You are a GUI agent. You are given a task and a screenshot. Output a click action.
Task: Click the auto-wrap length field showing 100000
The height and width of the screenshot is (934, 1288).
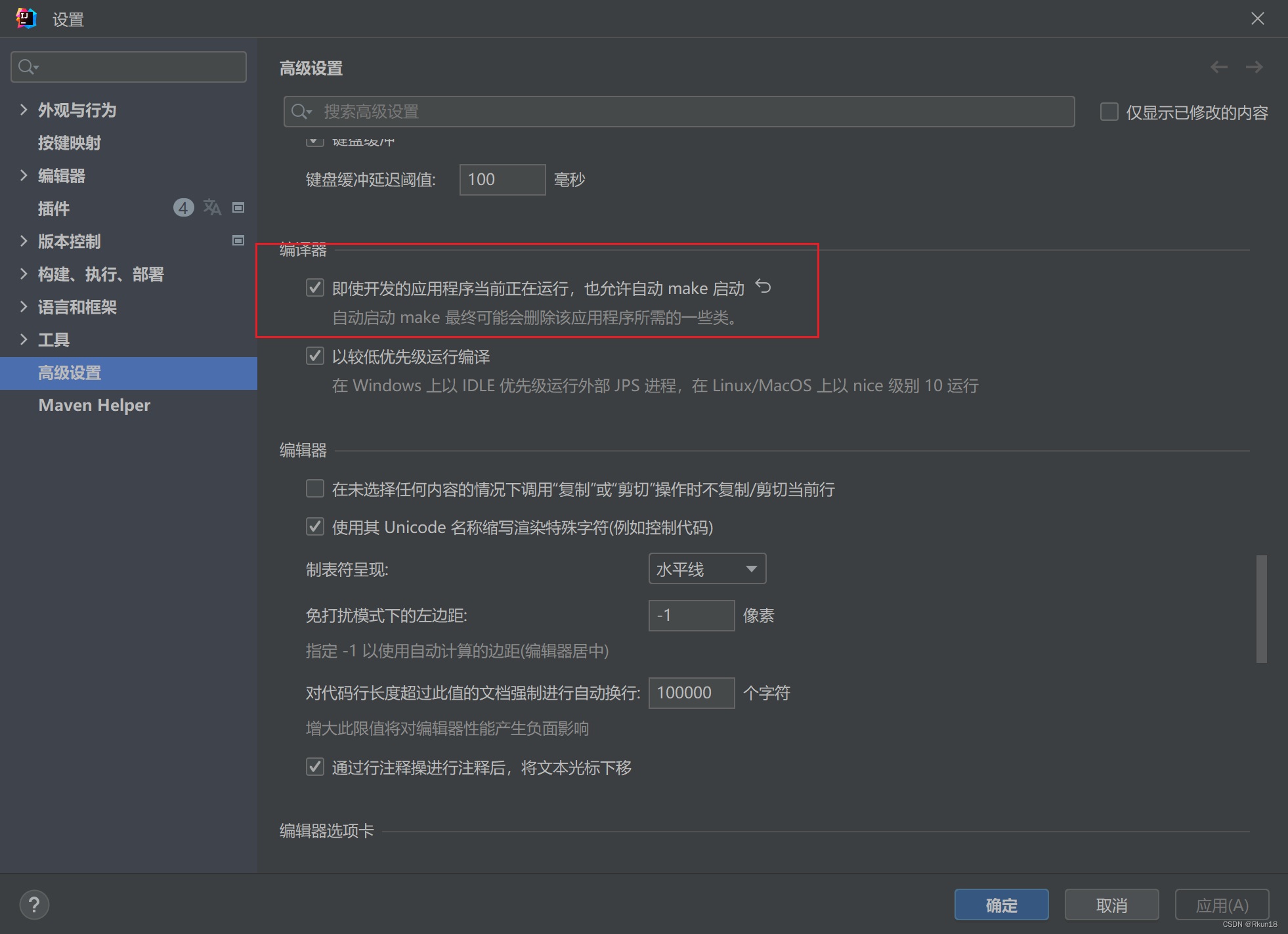691,692
